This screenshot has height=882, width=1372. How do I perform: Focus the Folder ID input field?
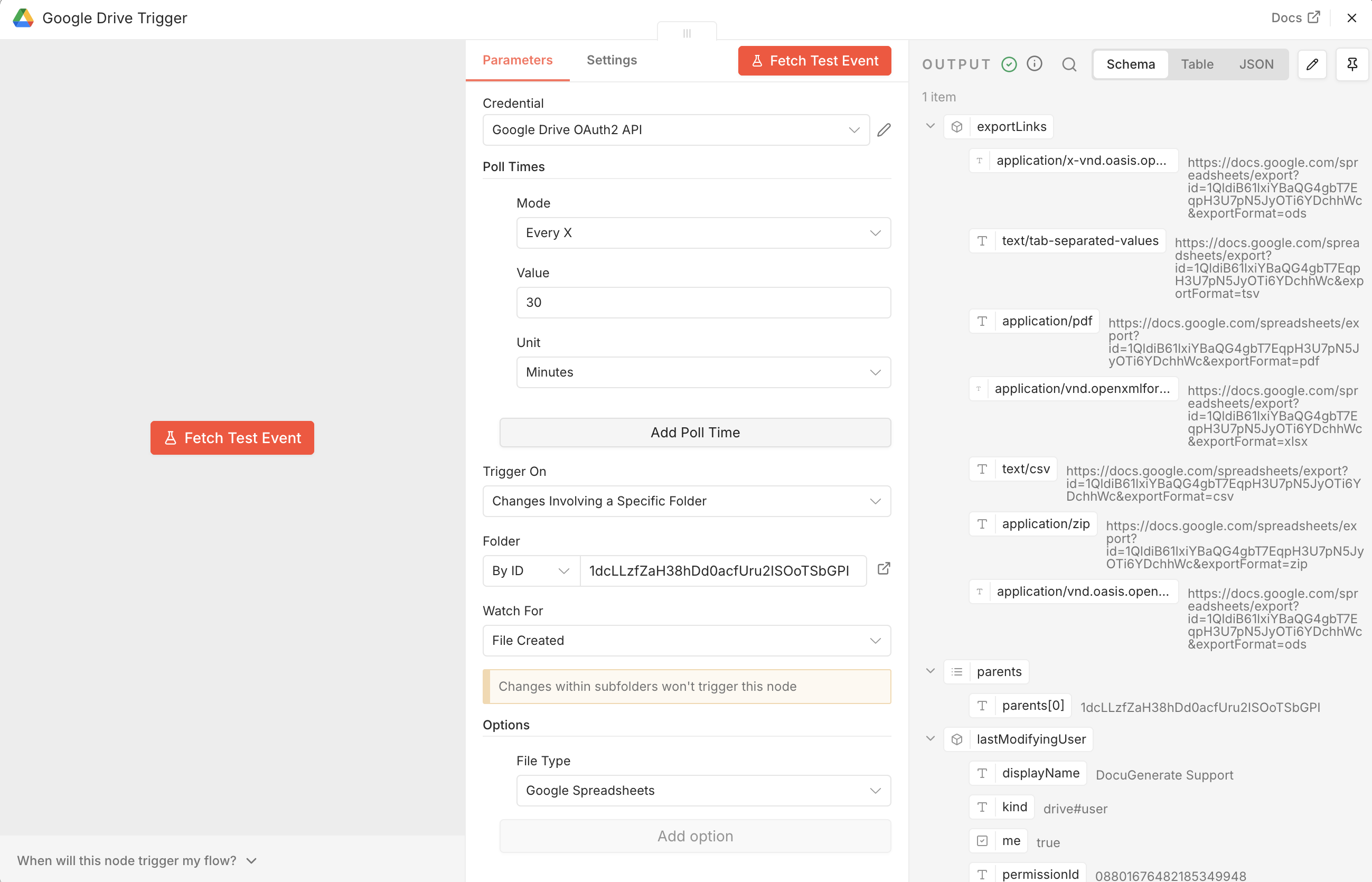[x=722, y=571]
